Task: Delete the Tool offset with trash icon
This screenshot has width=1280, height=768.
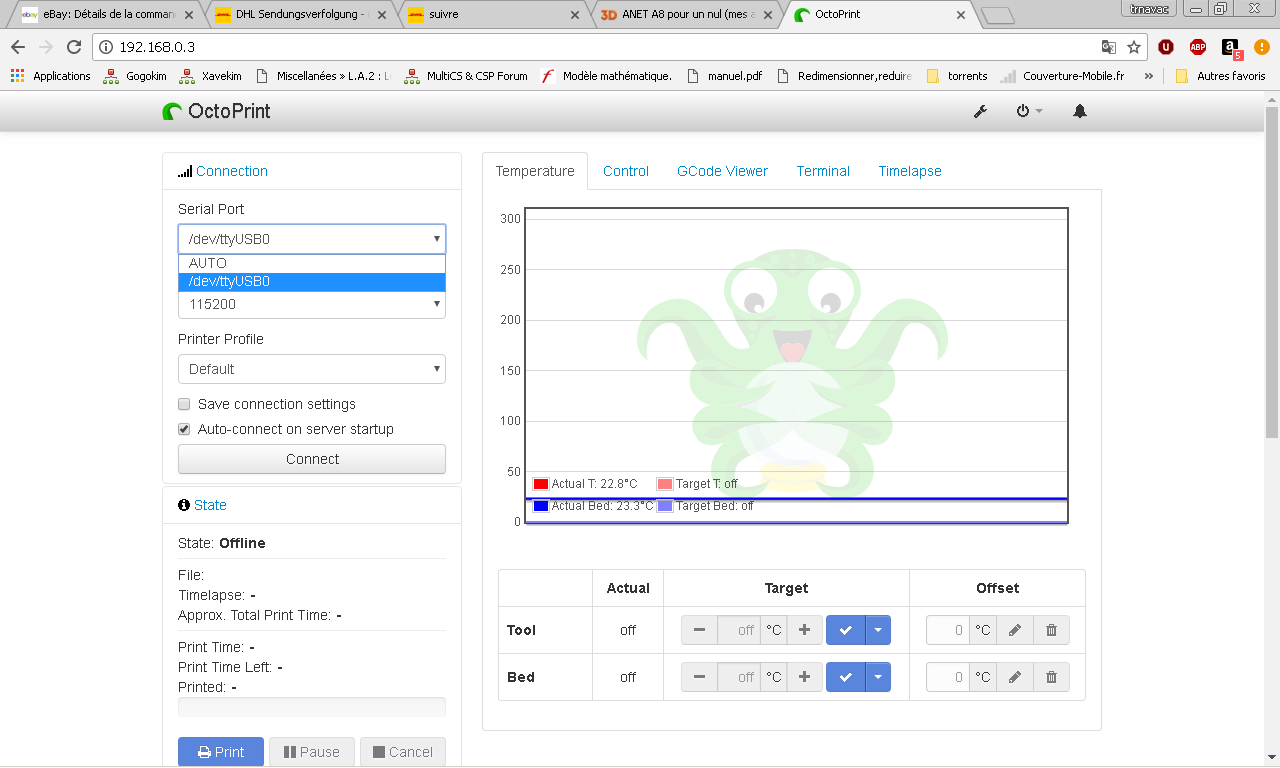Action: tap(1051, 630)
